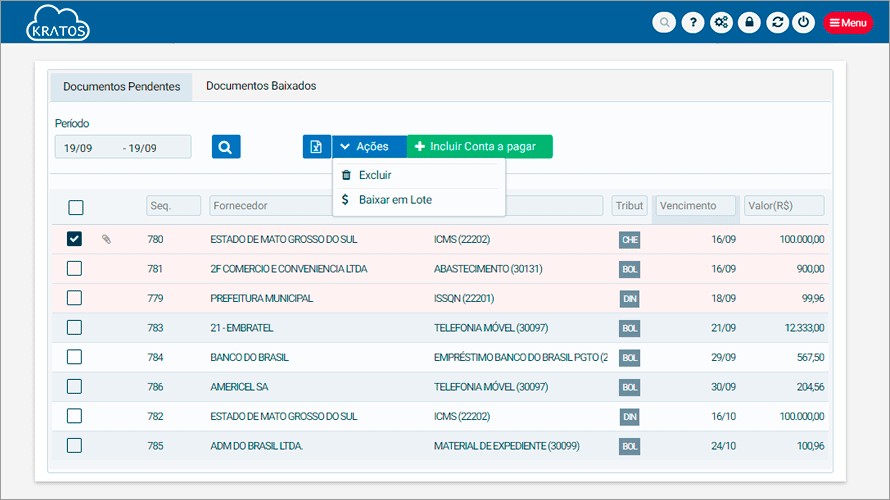
Task: Click the CHE badge on row 780
Action: tap(629, 240)
